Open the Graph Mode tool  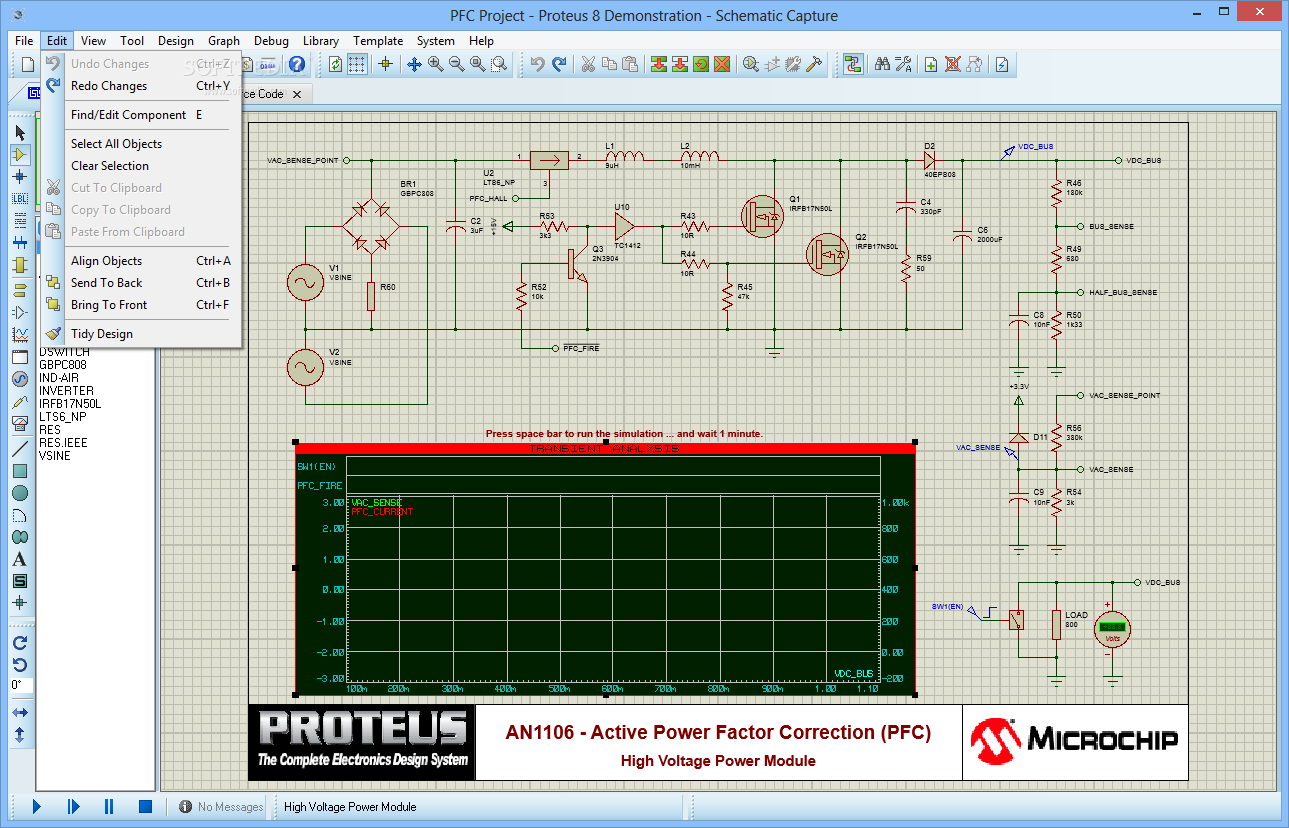tap(20, 335)
